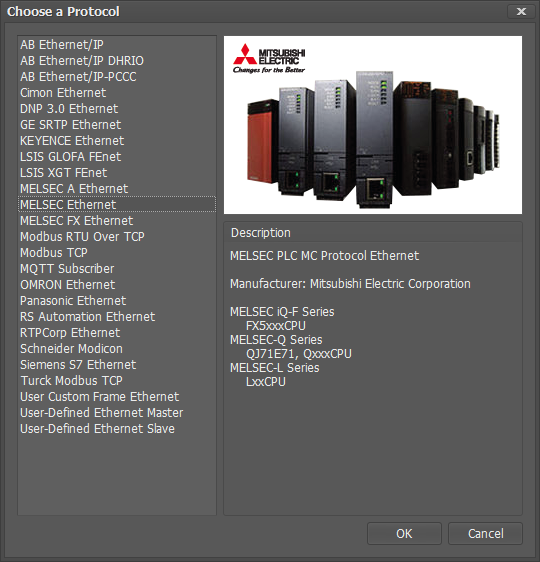
Task: Click 'MELSEC-L Series' text
Action: [274, 368]
